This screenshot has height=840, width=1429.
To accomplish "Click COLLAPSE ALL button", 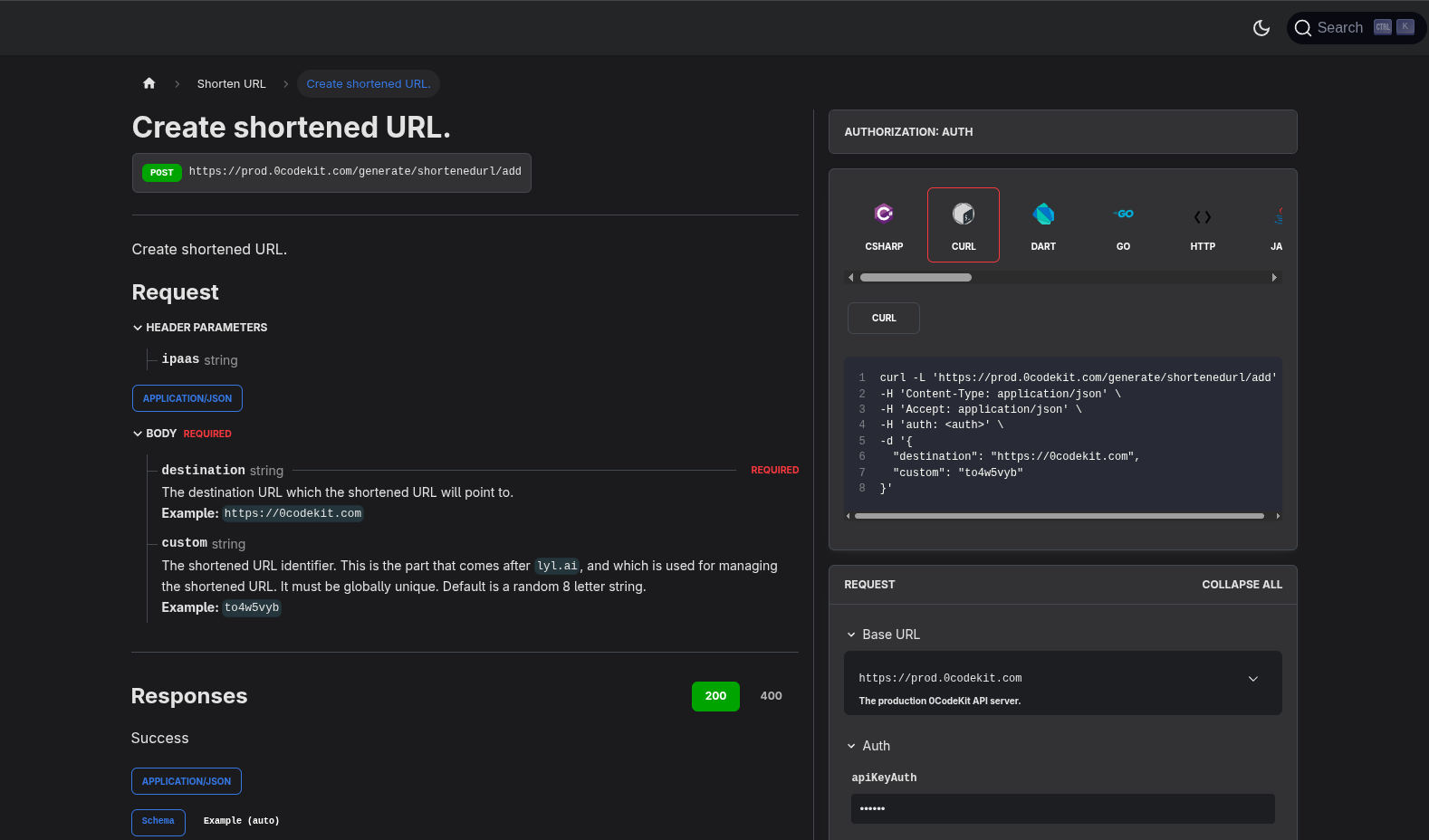I will [1242, 585].
